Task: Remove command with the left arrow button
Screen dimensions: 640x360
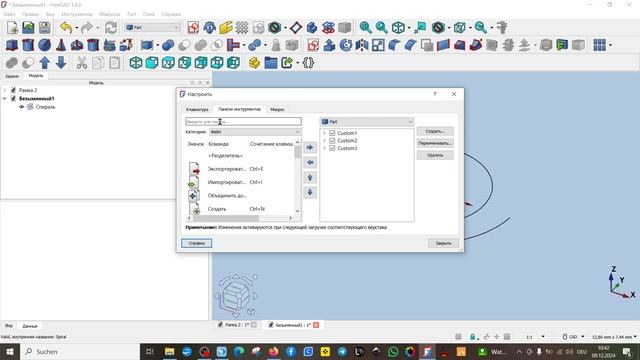Action: pyautogui.click(x=310, y=162)
